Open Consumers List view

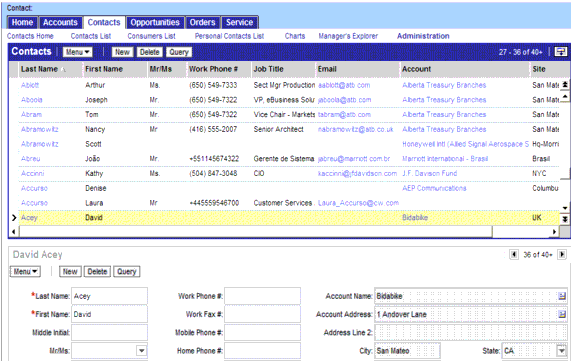151,36
